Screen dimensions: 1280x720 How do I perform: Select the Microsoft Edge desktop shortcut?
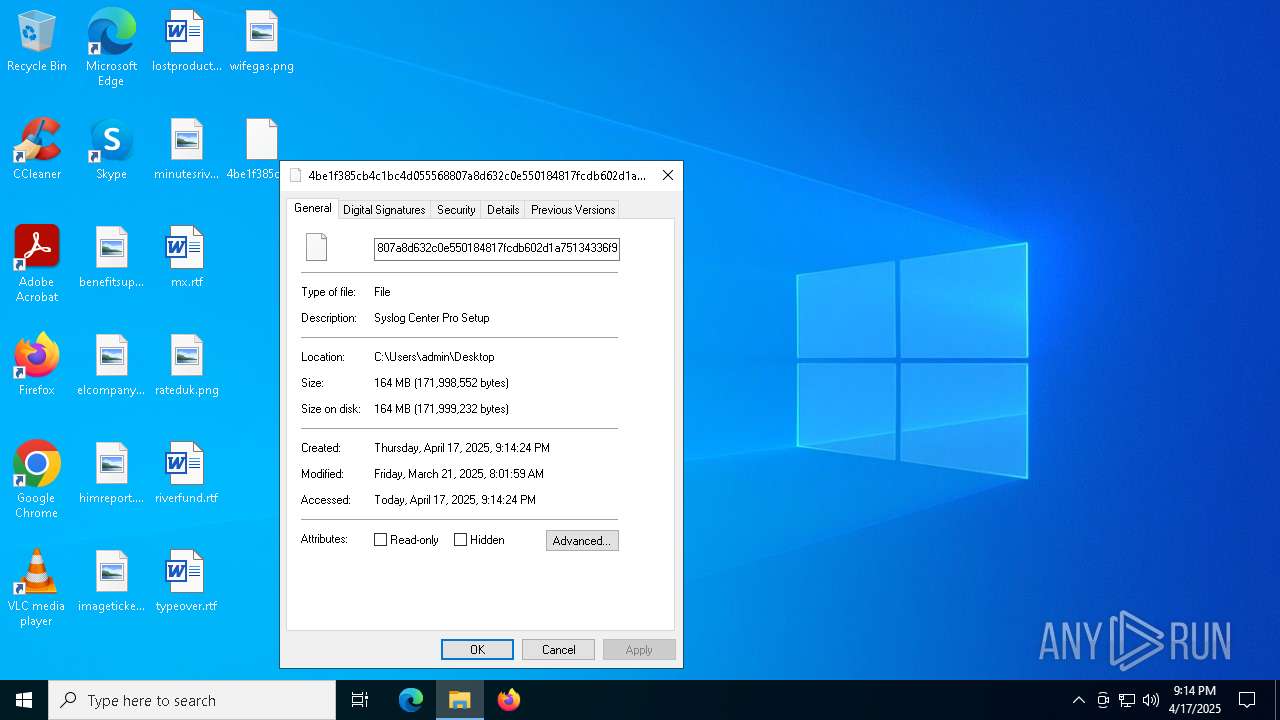[x=111, y=48]
